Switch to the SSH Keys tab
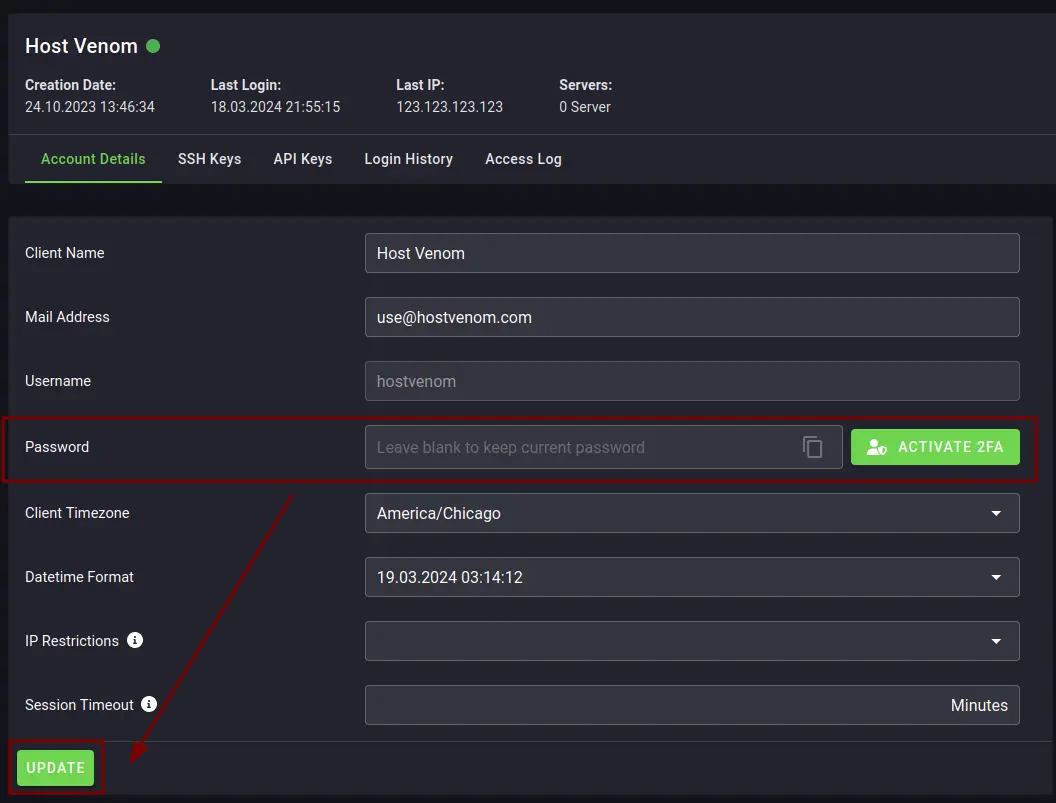Image resolution: width=1056 pixels, height=803 pixels. tap(209, 159)
